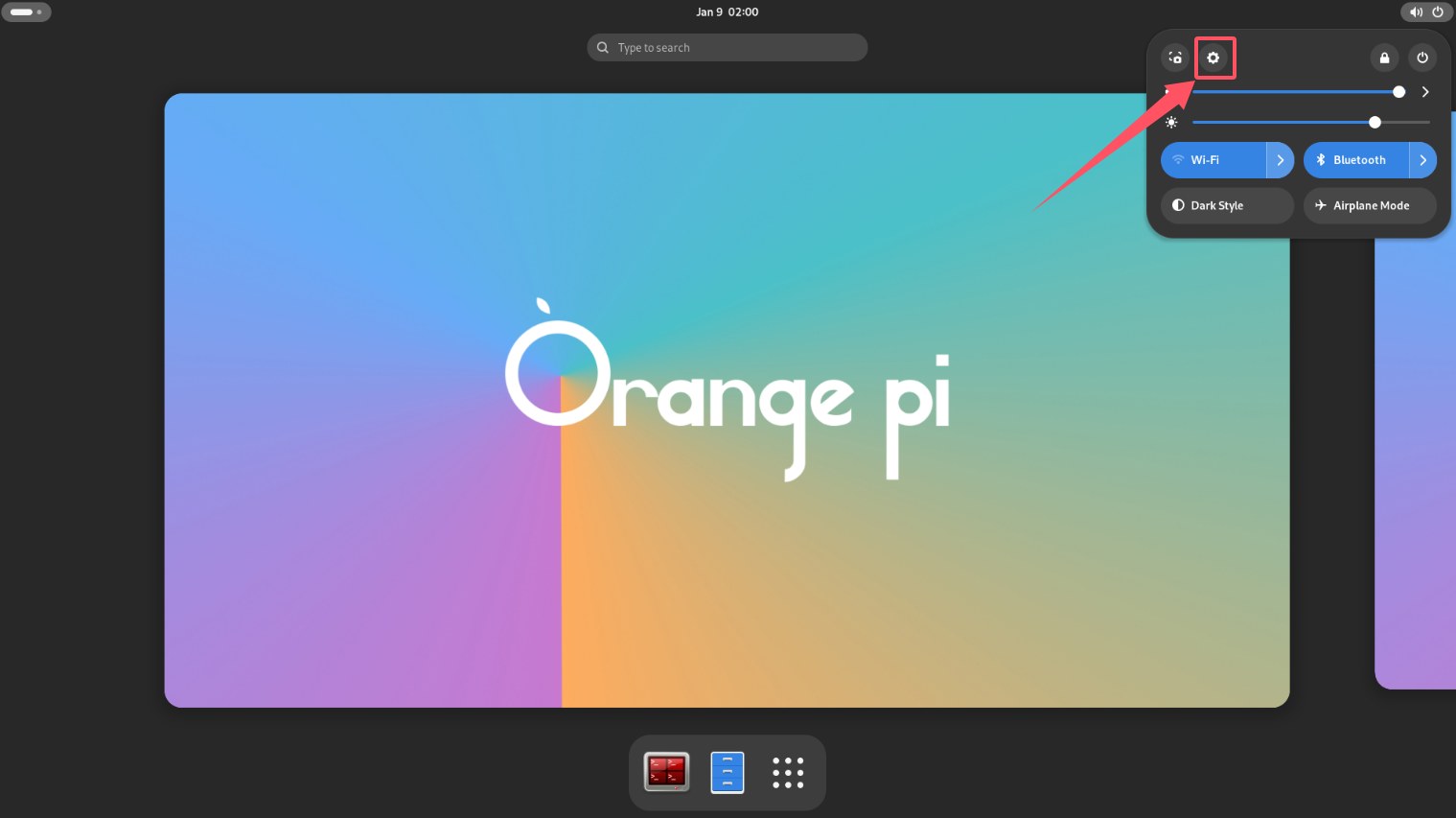Open the power-off menu in the quick-settings panel

pos(1422,58)
